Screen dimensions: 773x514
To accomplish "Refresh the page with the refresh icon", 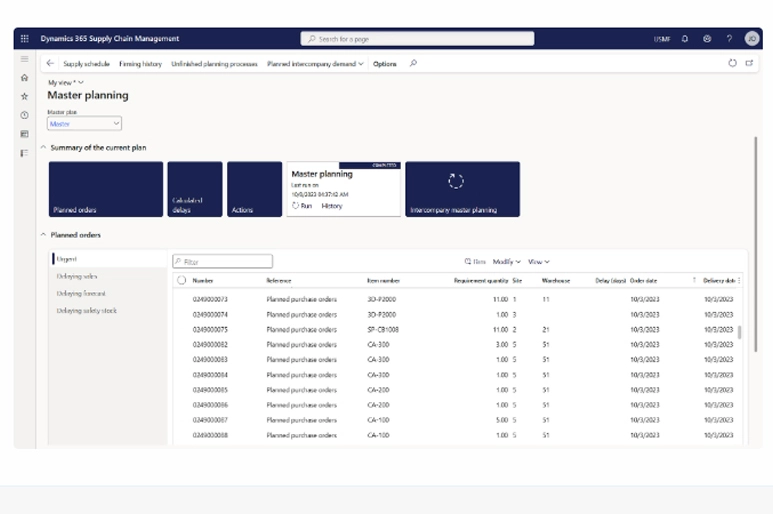I will [x=732, y=63].
